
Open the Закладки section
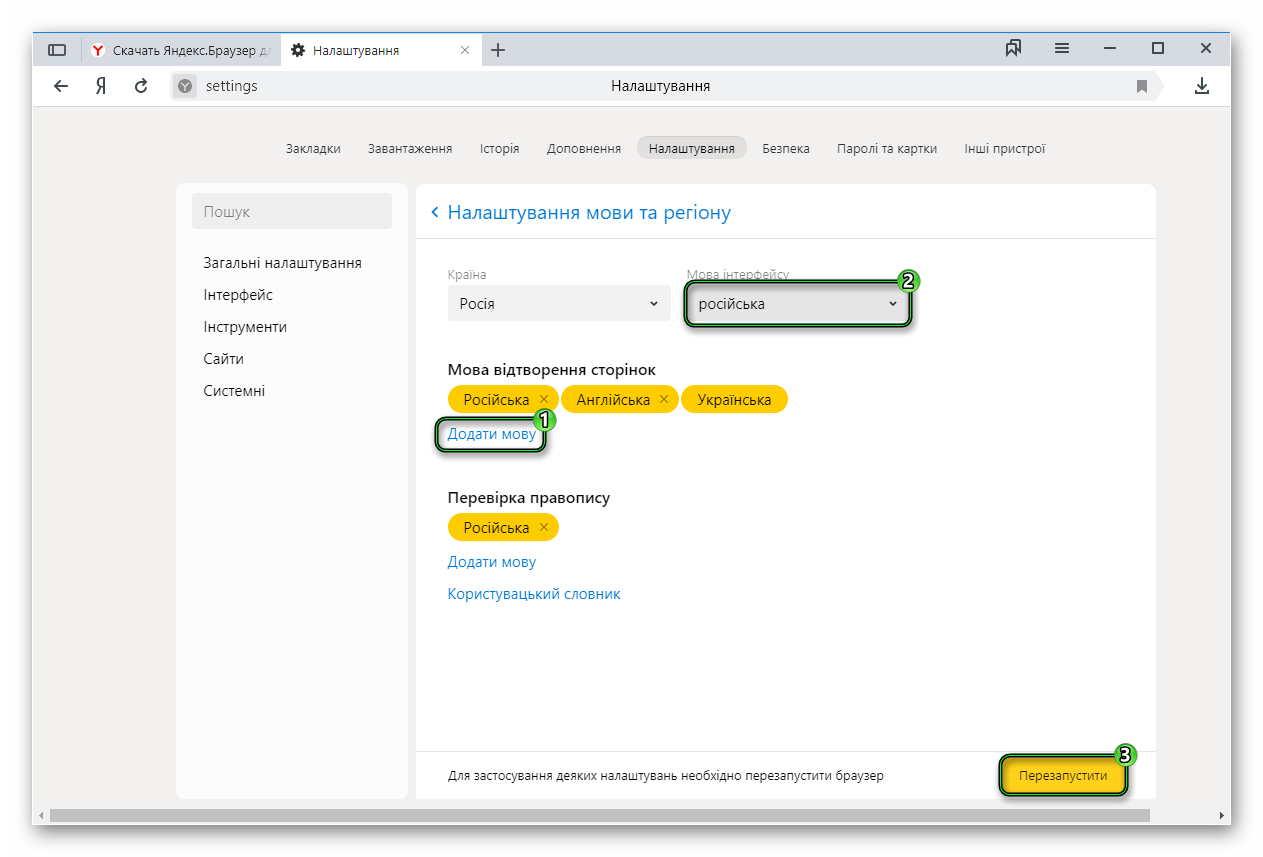point(313,148)
